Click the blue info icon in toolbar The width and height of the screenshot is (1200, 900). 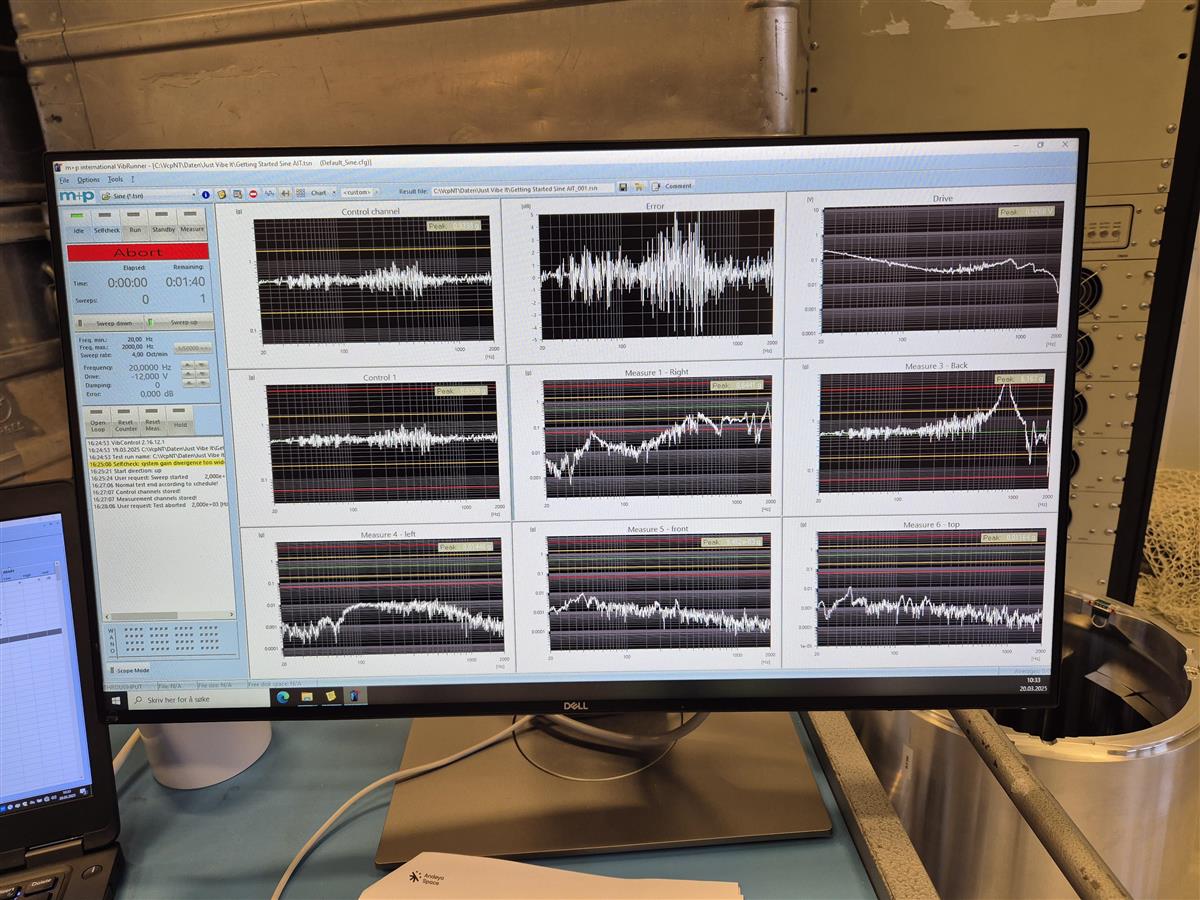pos(206,194)
